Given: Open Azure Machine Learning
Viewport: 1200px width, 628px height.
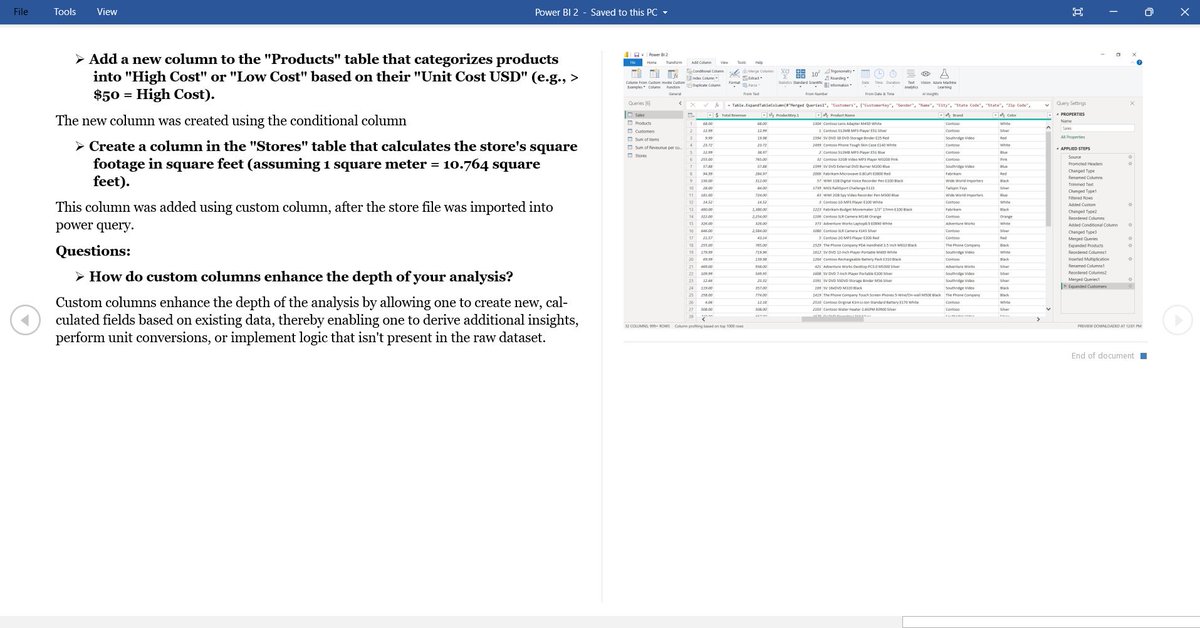Looking at the screenshot, I should pyautogui.click(x=942, y=75).
